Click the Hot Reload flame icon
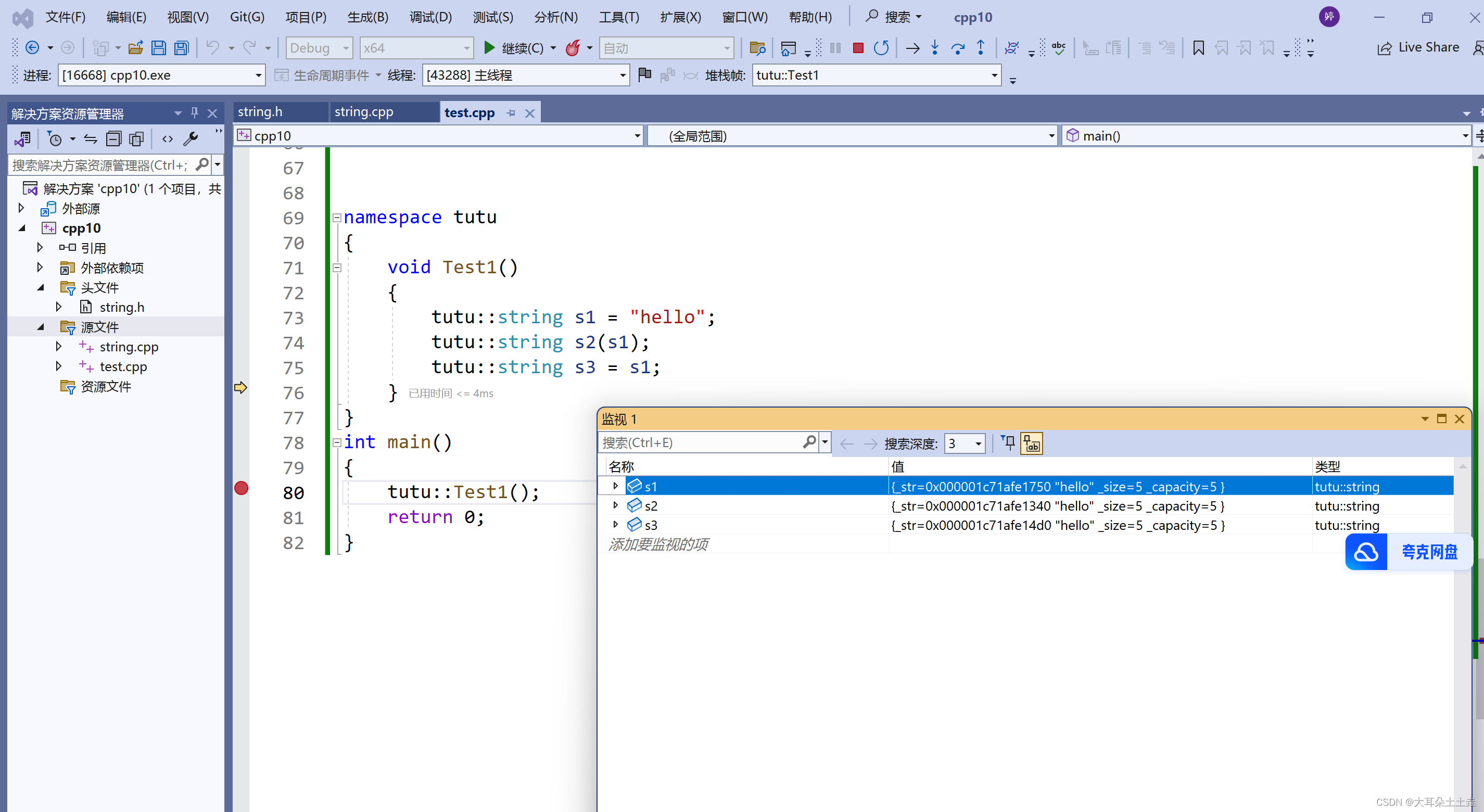This screenshot has width=1484, height=812. pyautogui.click(x=573, y=48)
